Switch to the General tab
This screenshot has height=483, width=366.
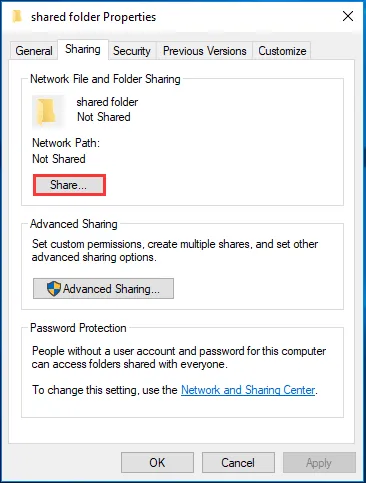[x=34, y=51]
